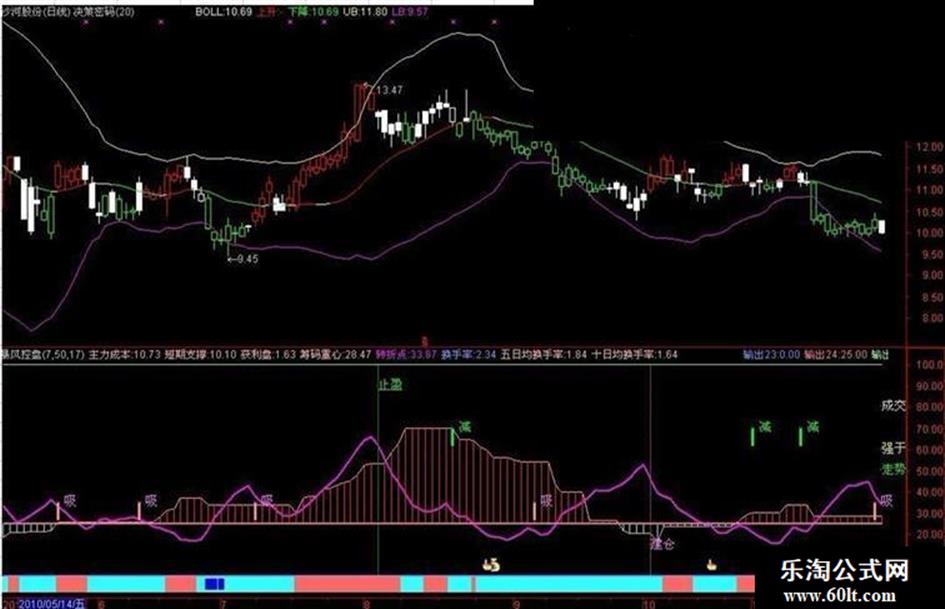
Task: Click the BOLL:10.69 readout
Action: pyautogui.click(x=223, y=11)
